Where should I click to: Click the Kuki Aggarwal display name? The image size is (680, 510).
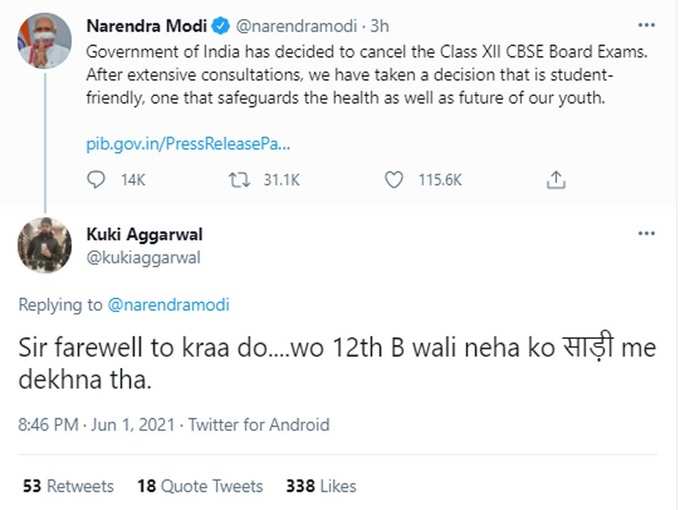click(146, 234)
